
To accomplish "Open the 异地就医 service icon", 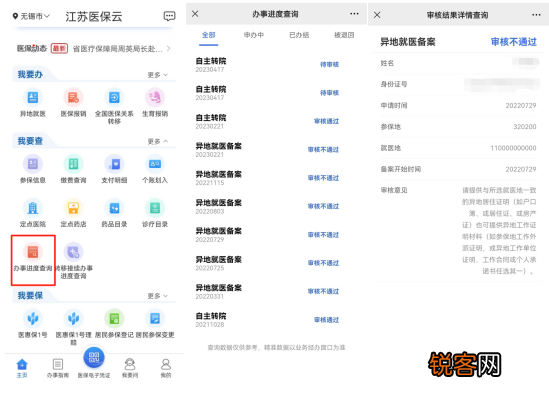I will (33, 98).
